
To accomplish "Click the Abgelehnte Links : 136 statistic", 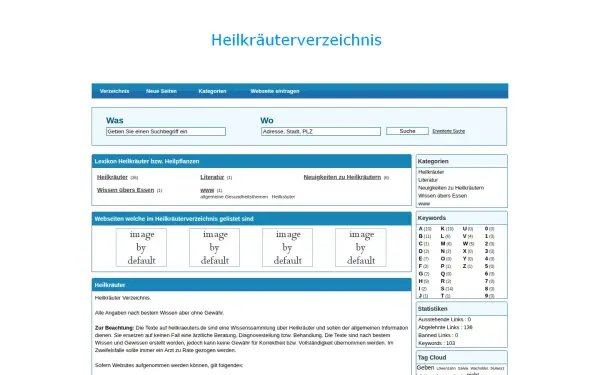I will (x=445, y=327).
